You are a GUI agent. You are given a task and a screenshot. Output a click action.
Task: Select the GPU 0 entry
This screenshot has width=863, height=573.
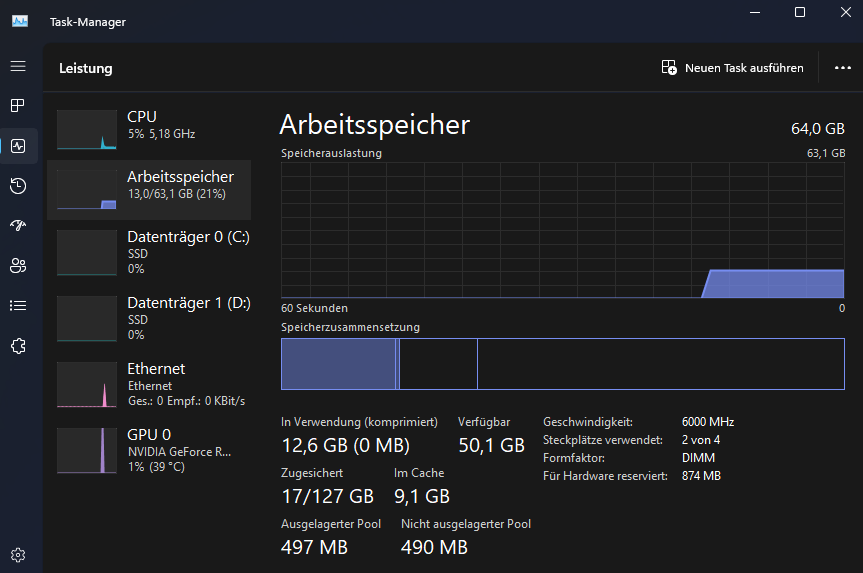tap(149, 449)
